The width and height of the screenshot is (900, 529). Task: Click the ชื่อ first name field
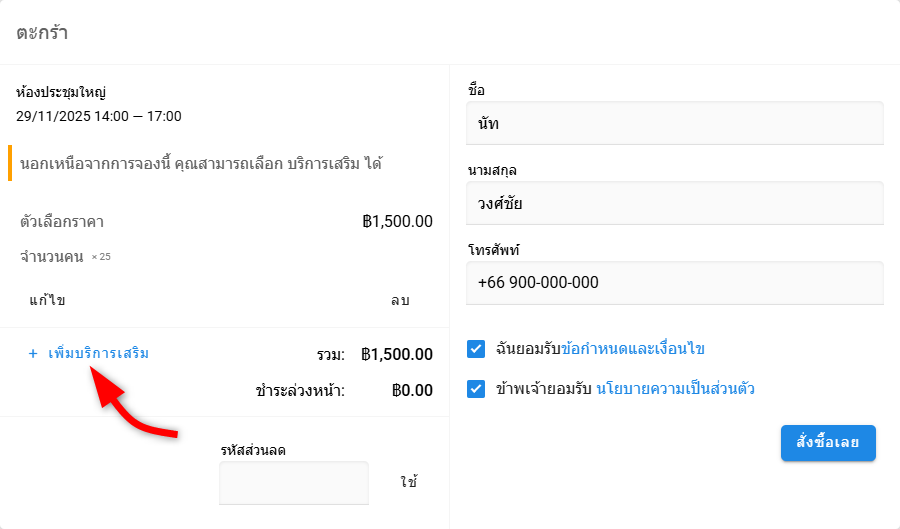(675, 123)
